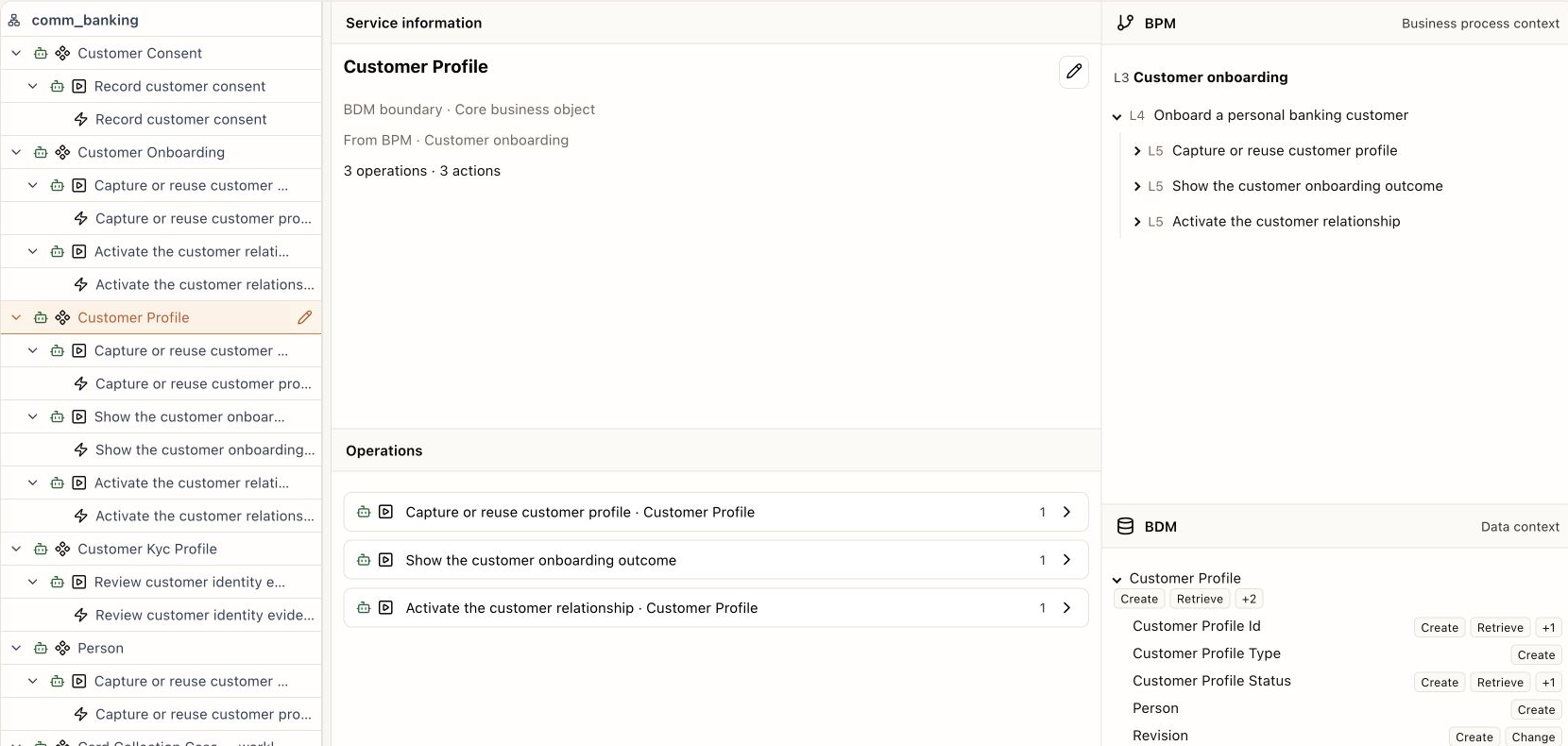Click the Retrieve tag under BDM Customer Profile heading
The height and width of the screenshot is (746, 1568).
[1200, 599]
